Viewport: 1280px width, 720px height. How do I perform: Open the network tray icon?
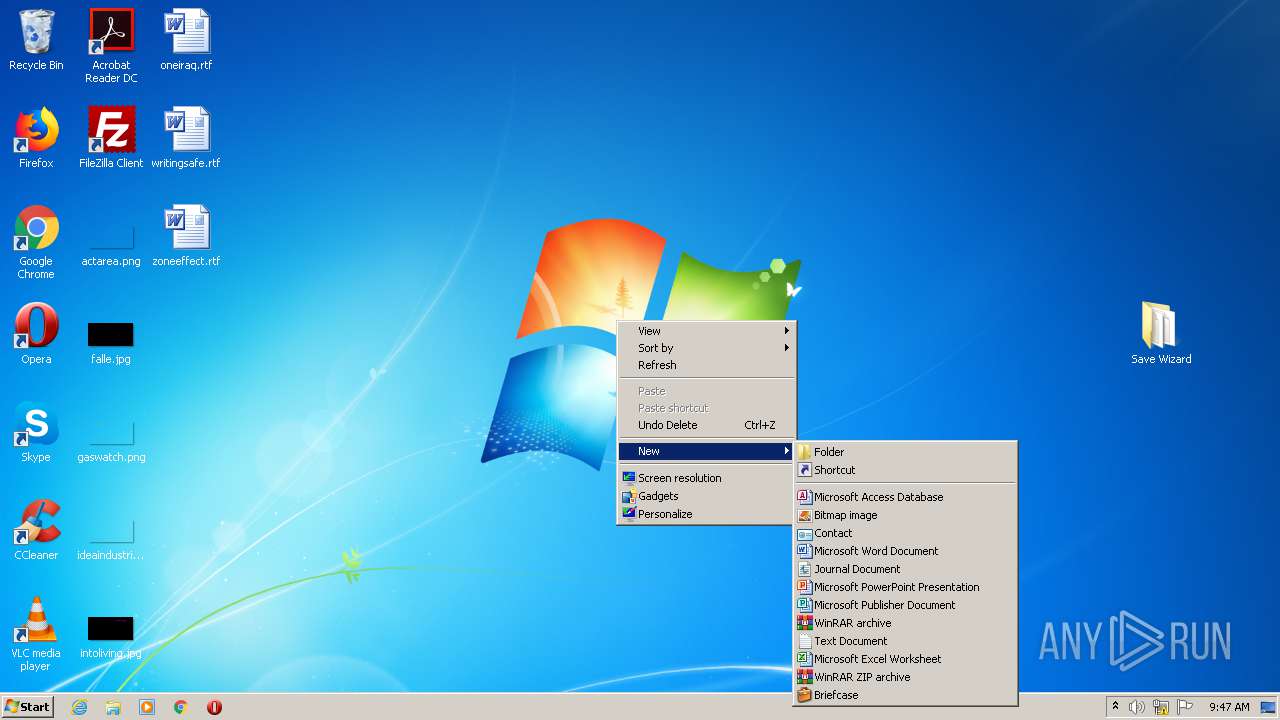(x=1161, y=707)
